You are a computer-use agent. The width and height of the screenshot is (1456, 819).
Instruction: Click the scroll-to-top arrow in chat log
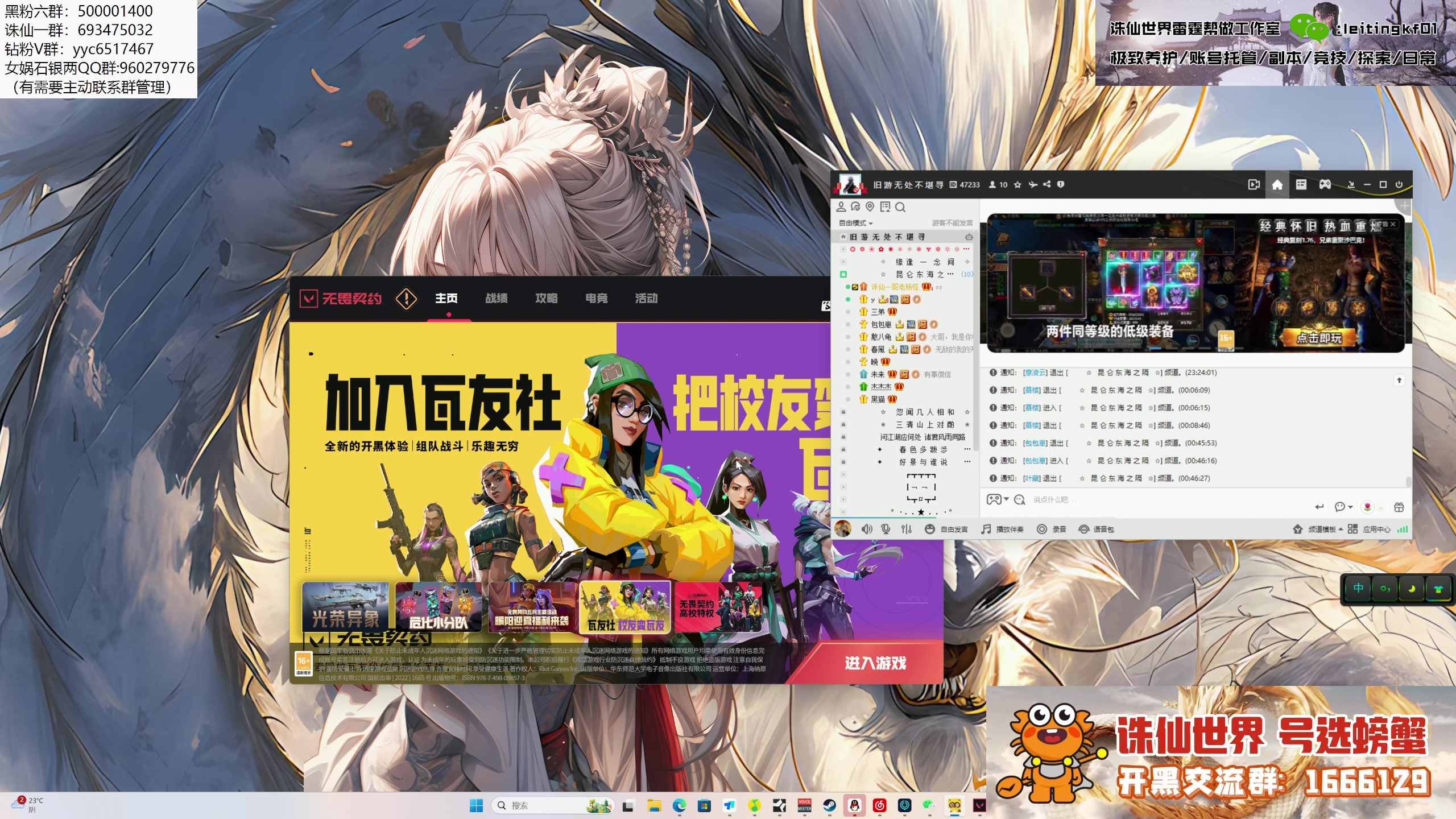(x=1399, y=380)
